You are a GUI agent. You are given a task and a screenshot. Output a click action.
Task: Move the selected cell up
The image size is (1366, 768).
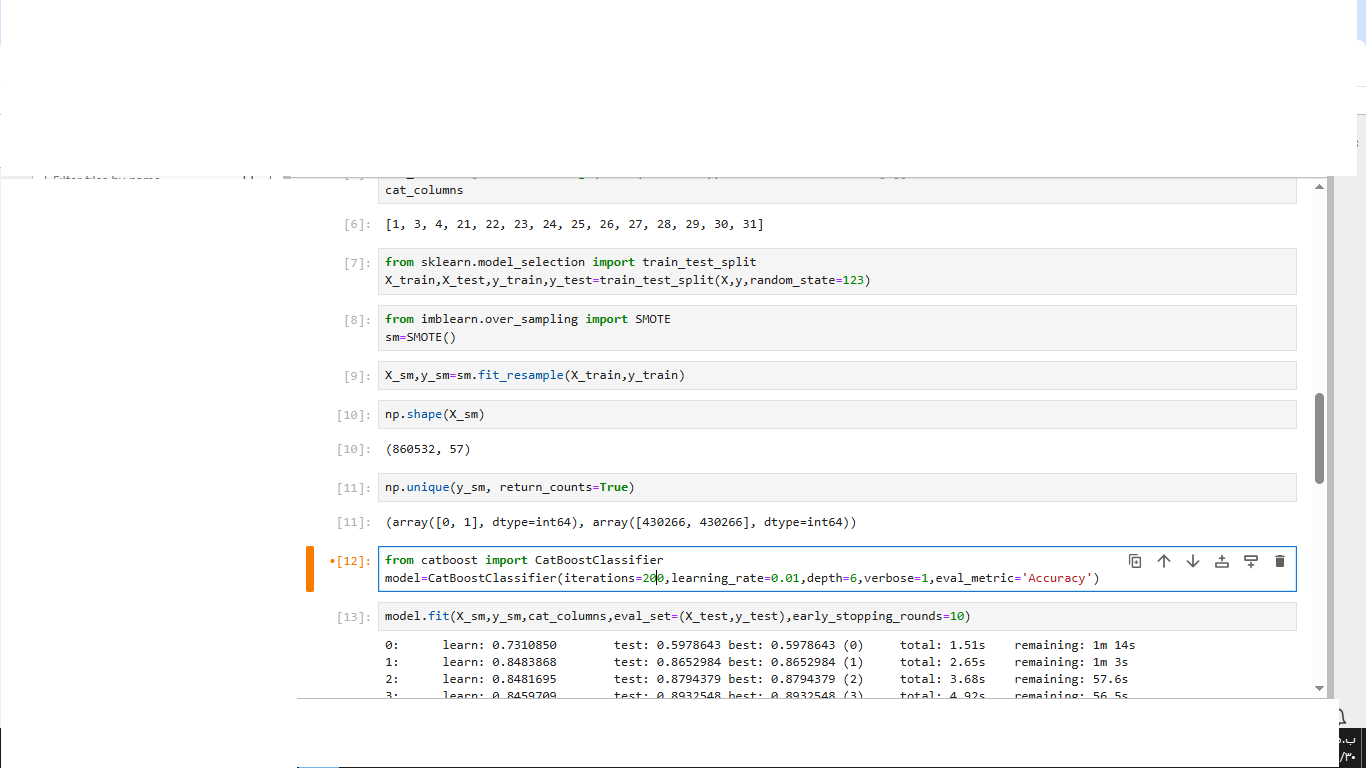tap(1164, 561)
